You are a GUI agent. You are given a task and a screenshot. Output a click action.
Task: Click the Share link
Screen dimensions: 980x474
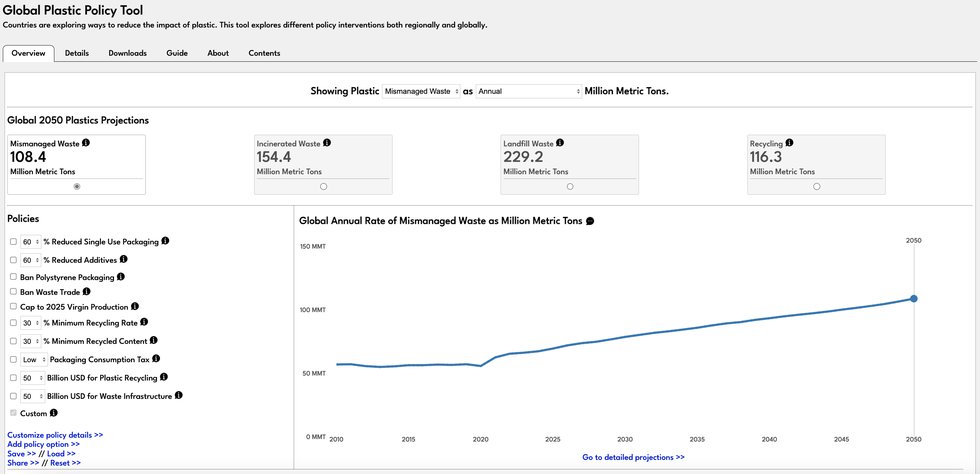[23, 463]
